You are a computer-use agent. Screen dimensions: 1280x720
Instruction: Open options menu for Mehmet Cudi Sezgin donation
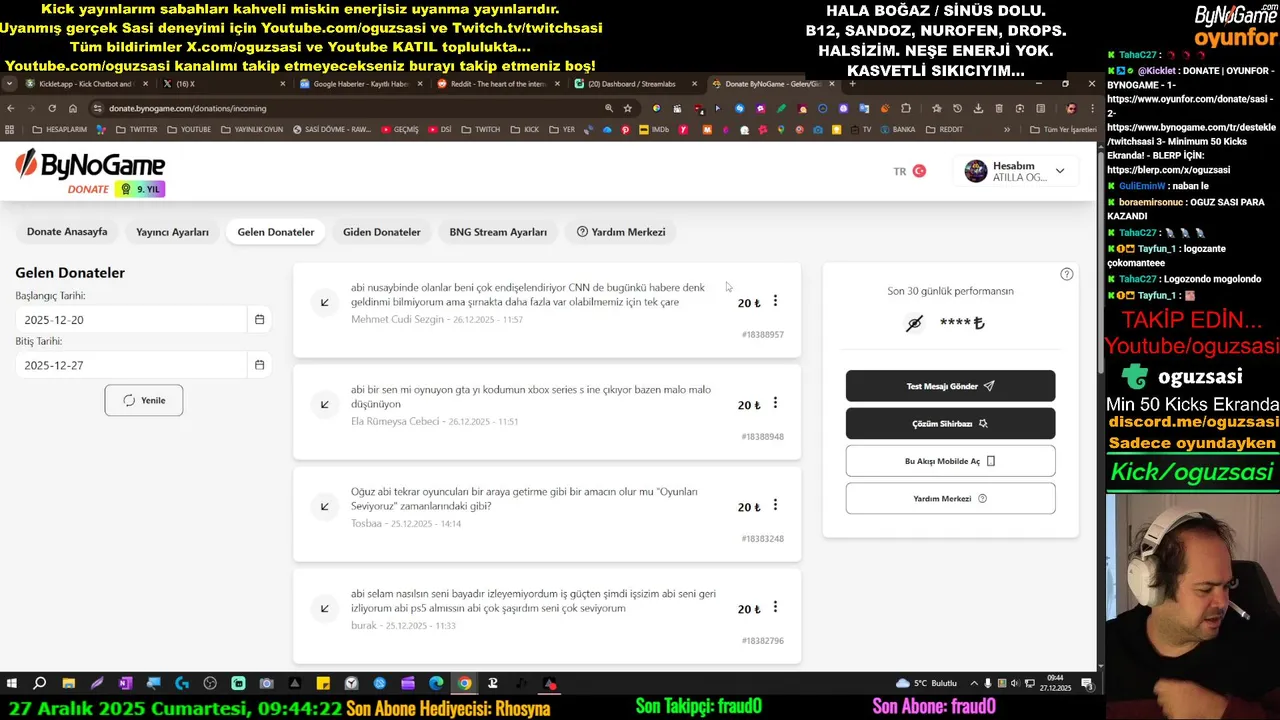click(x=775, y=301)
